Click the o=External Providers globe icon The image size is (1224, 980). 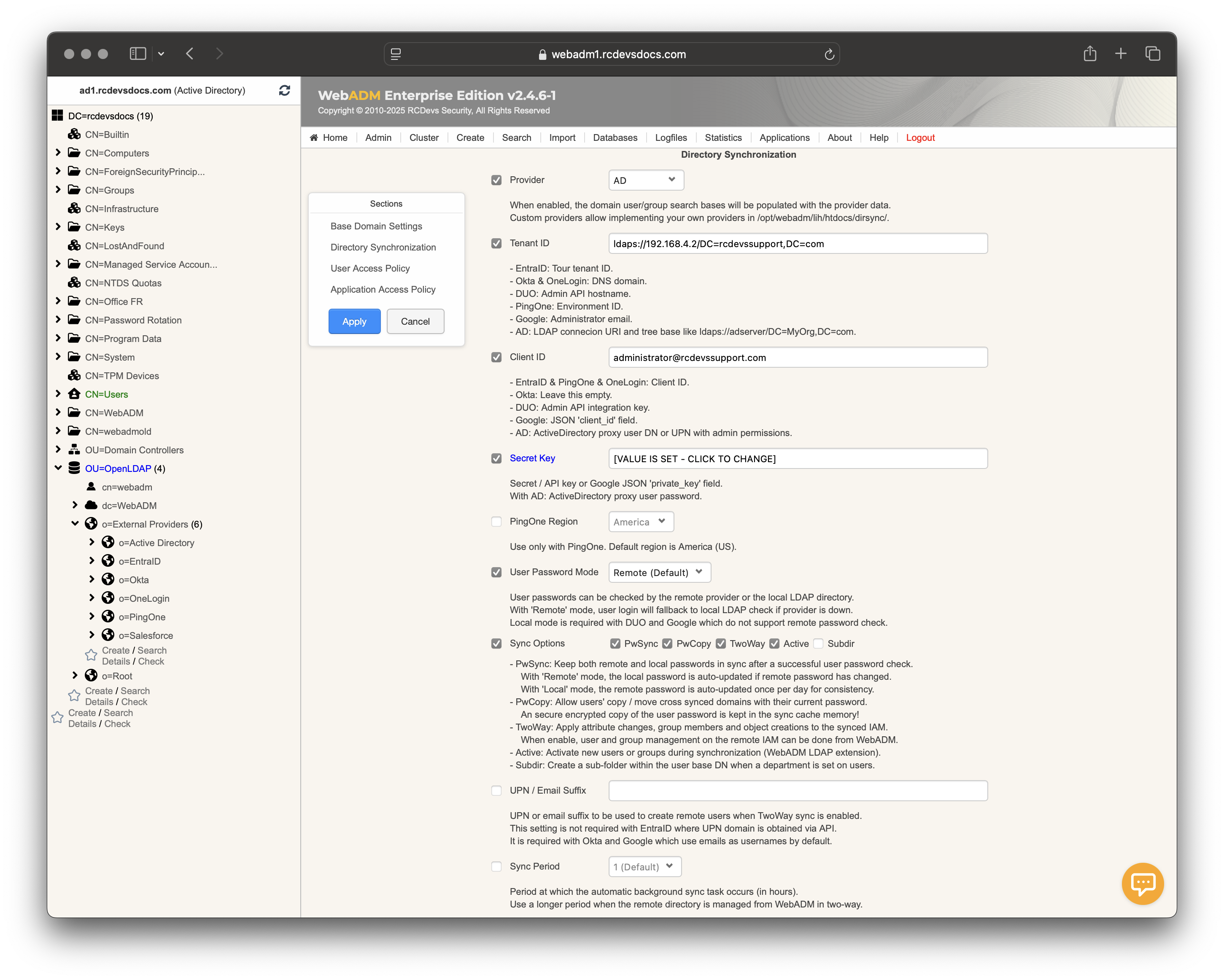click(x=91, y=524)
